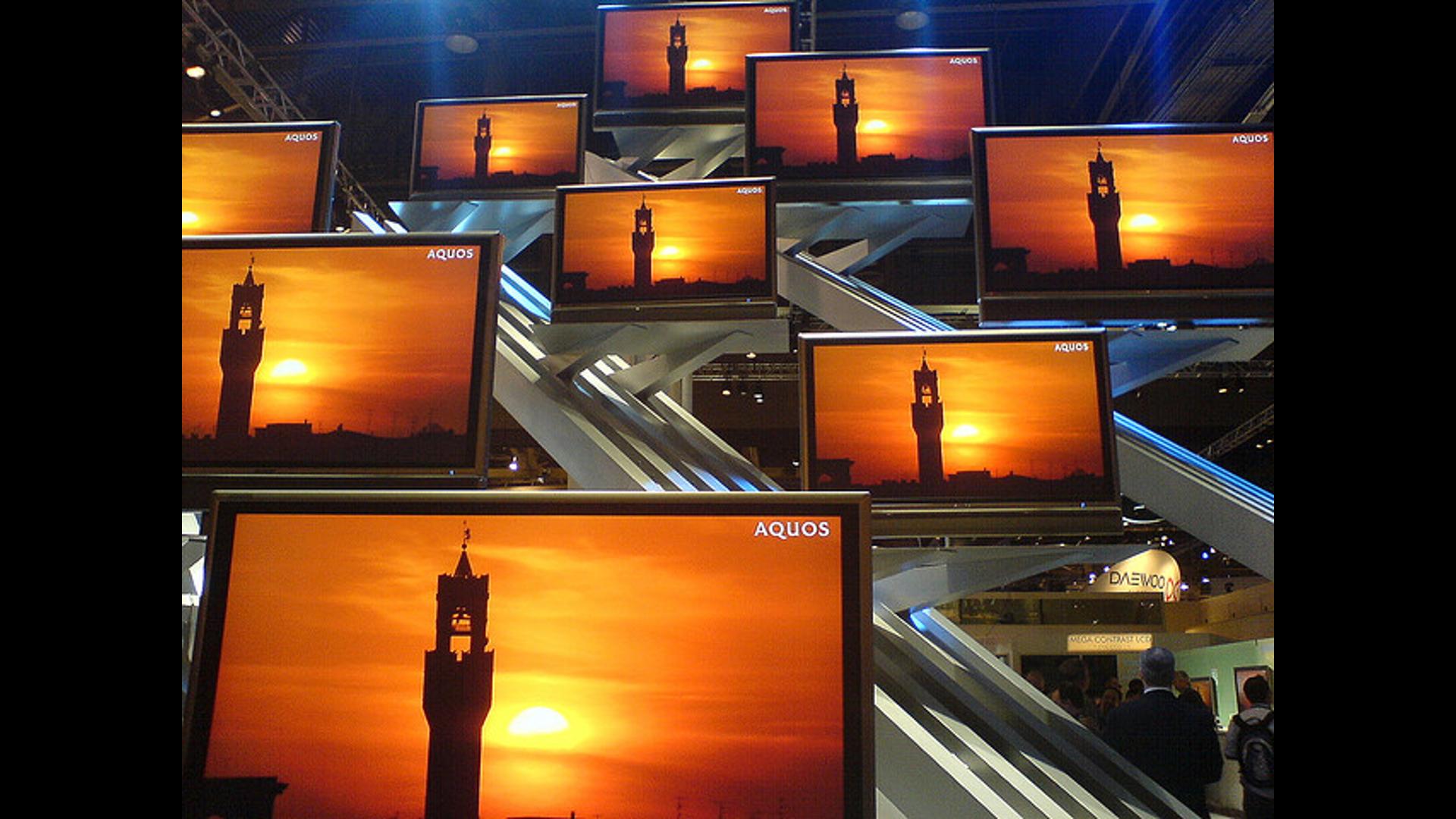This screenshot has height=819, width=1456.
Task: Click the sun on the lower right TV
Action: (x=965, y=431)
